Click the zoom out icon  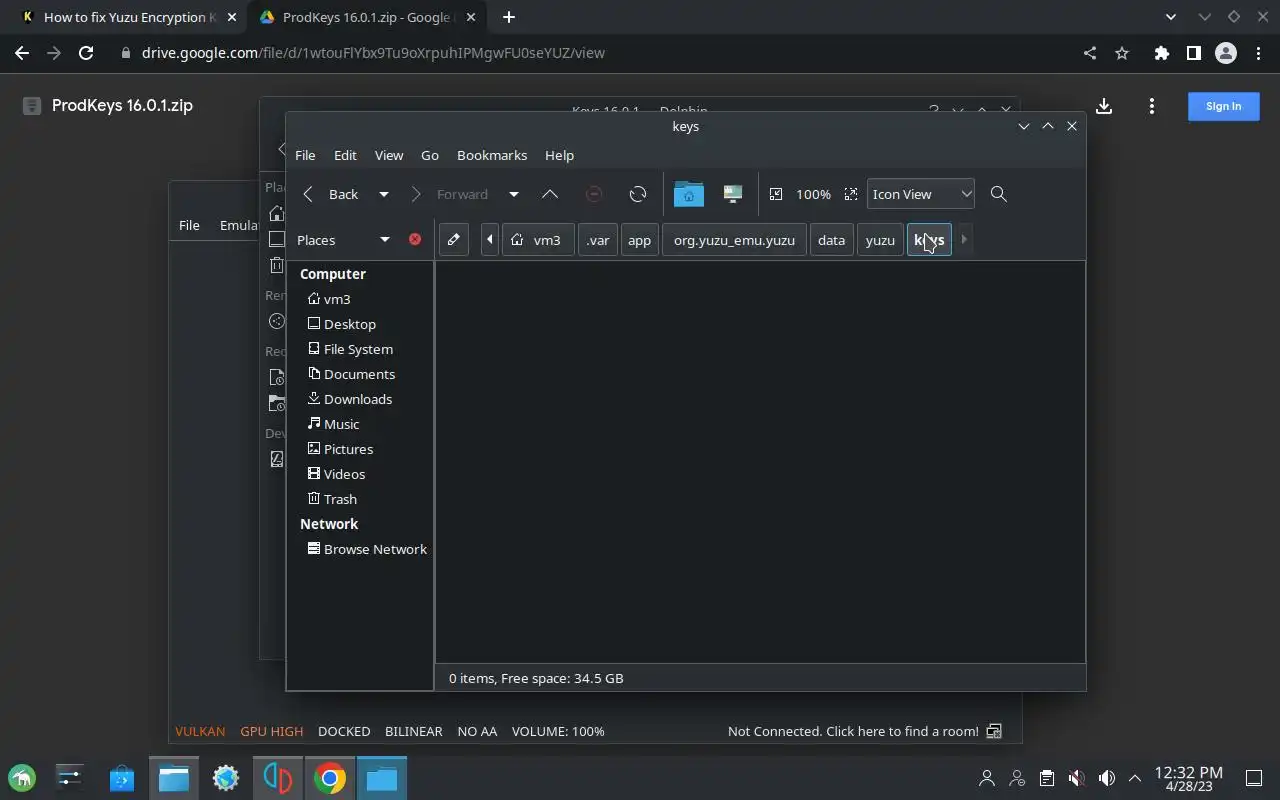click(776, 194)
